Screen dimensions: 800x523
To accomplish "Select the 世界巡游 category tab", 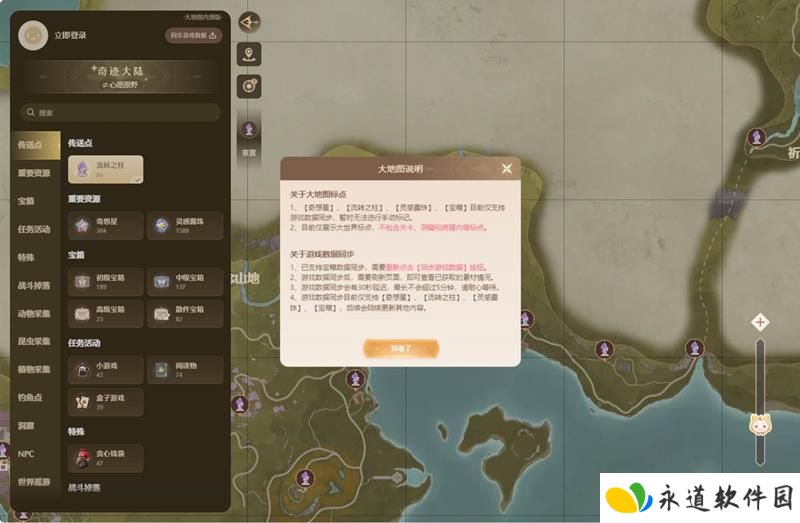I will [35, 482].
